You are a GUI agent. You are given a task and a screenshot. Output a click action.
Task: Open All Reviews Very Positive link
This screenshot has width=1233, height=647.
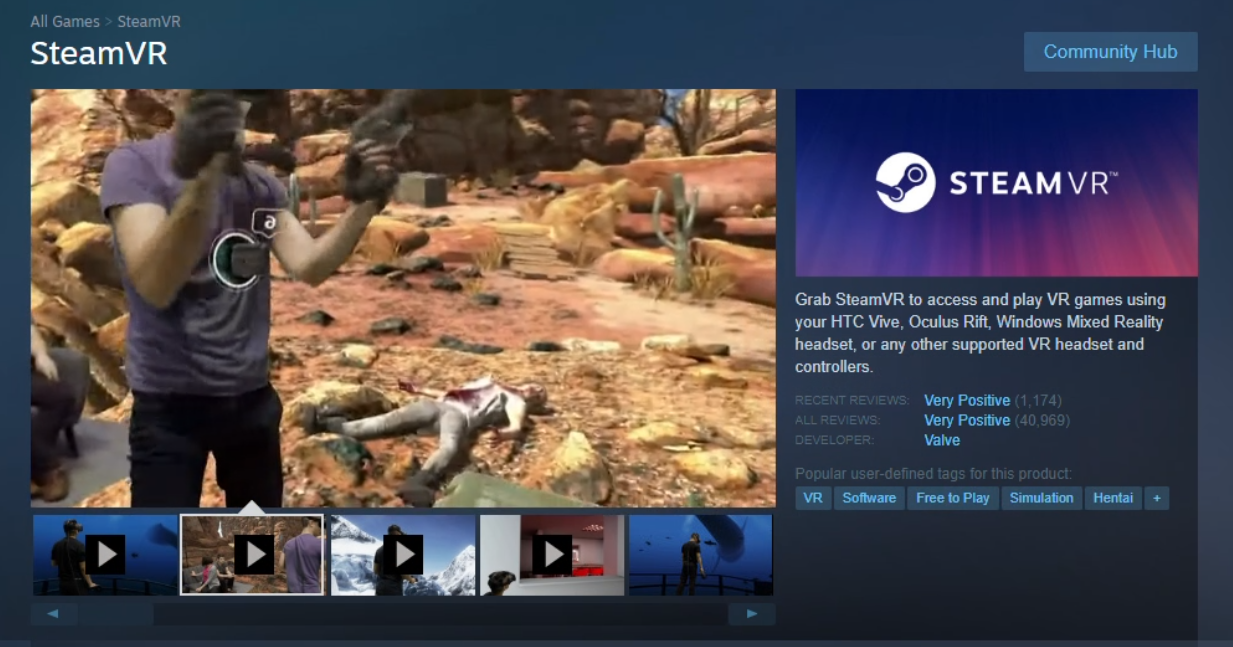coord(966,420)
